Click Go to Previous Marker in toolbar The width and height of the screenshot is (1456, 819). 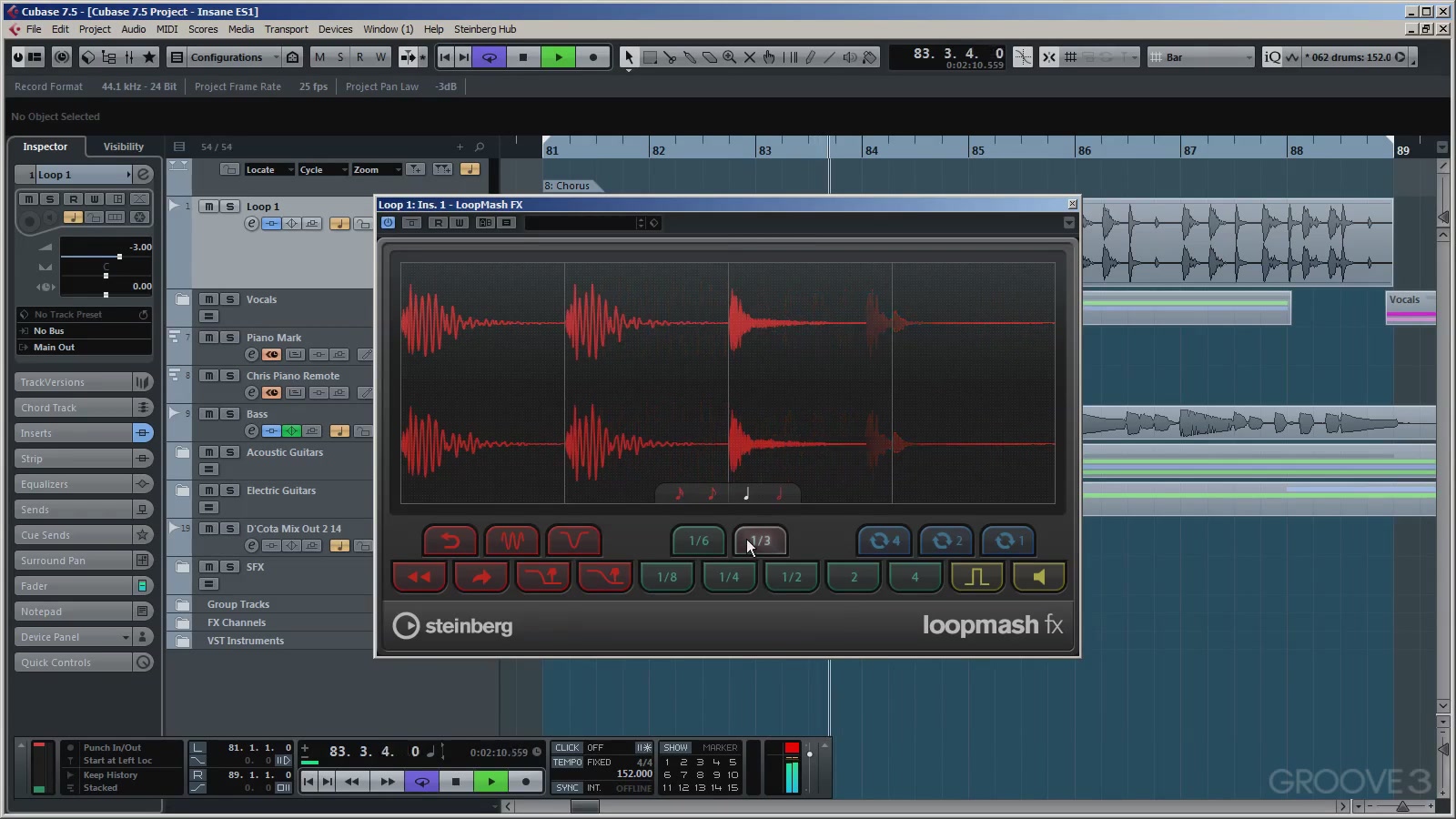[445, 57]
